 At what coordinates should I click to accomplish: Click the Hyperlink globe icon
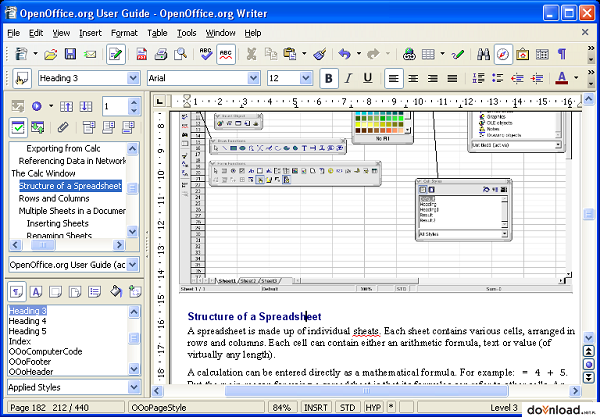tap(409, 54)
